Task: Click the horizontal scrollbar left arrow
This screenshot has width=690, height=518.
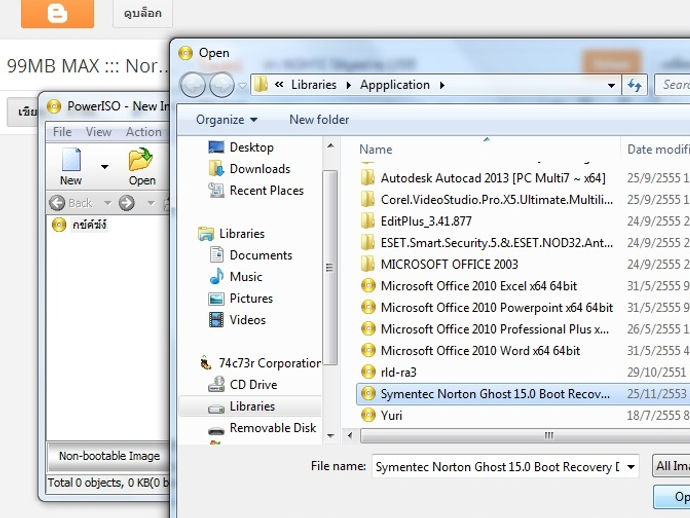Action: (x=350, y=436)
